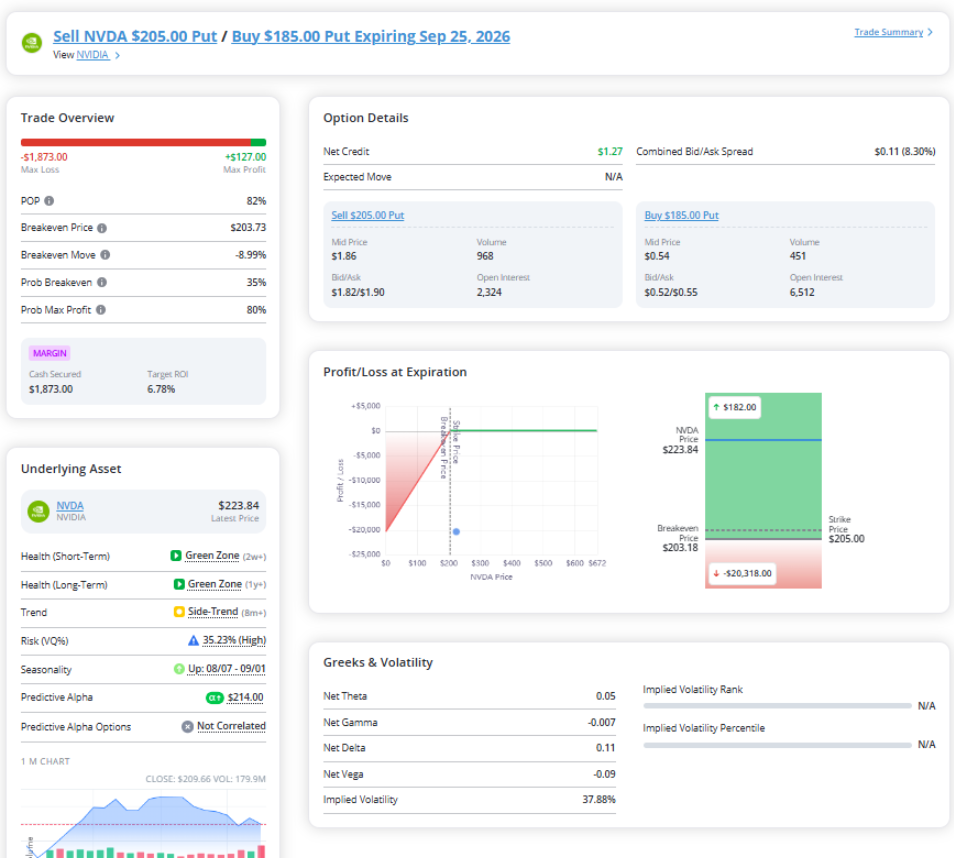Click the NVIDIA logo beside trade title
Screen dimensions: 954x858
[x=32, y=43]
